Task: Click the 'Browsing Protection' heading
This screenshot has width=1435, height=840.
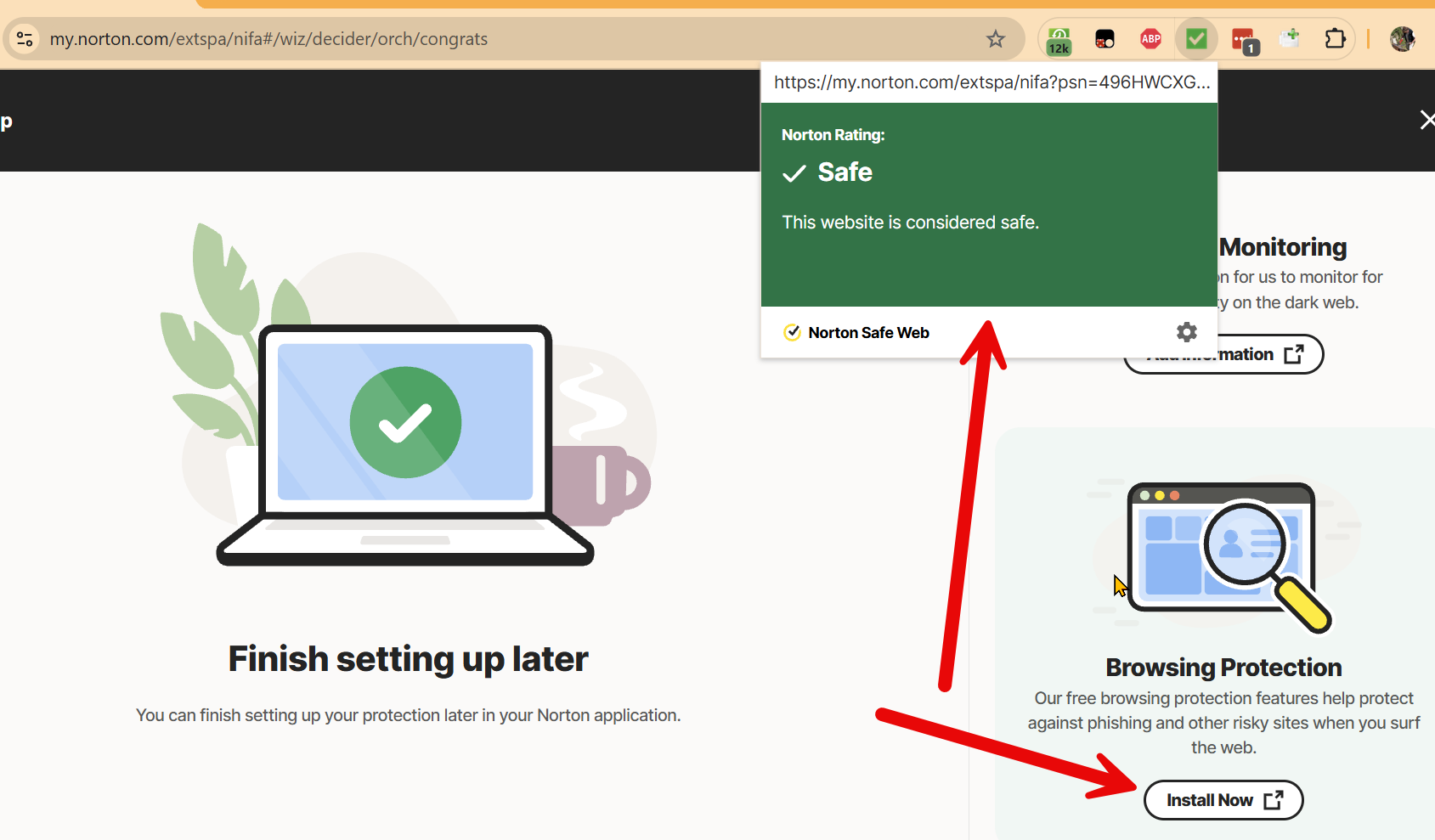Action: pyautogui.click(x=1223, y=668)
